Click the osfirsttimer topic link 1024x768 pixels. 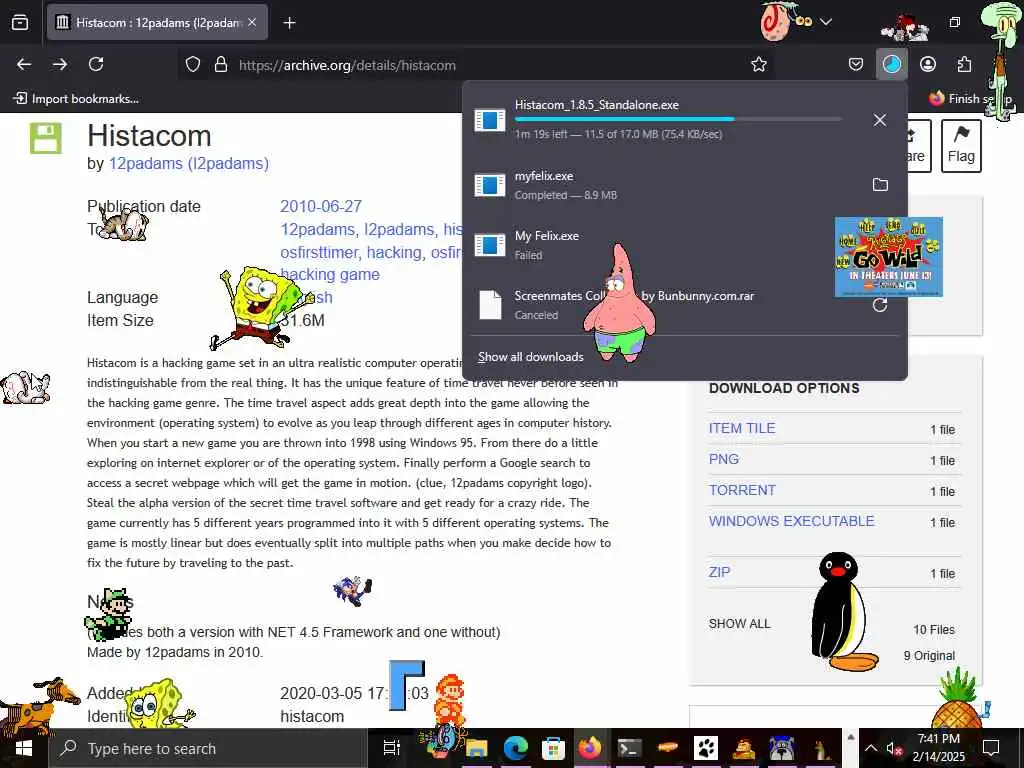319,252
